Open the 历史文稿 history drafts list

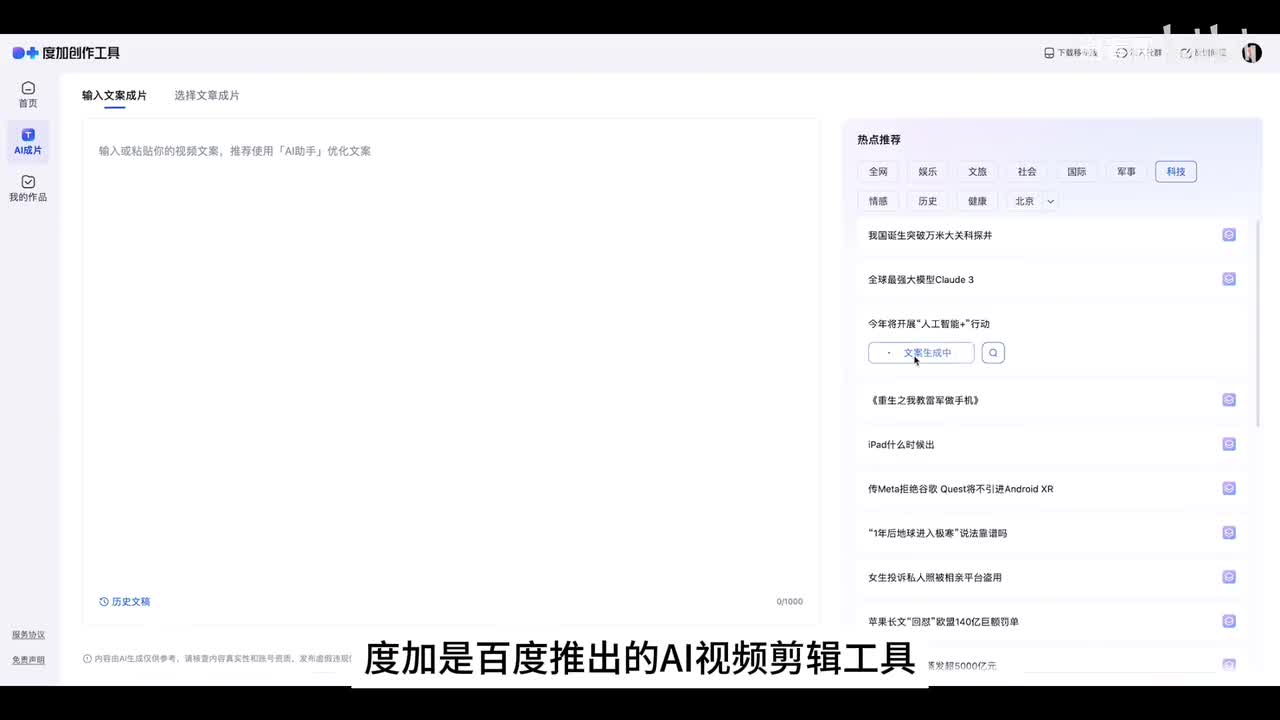pyautogui.click(x=125, y=602)
